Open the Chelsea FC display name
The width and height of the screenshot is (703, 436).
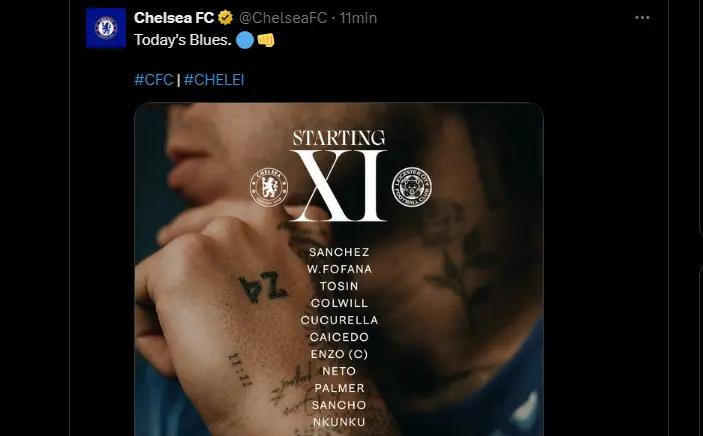(x=175, y=18)
